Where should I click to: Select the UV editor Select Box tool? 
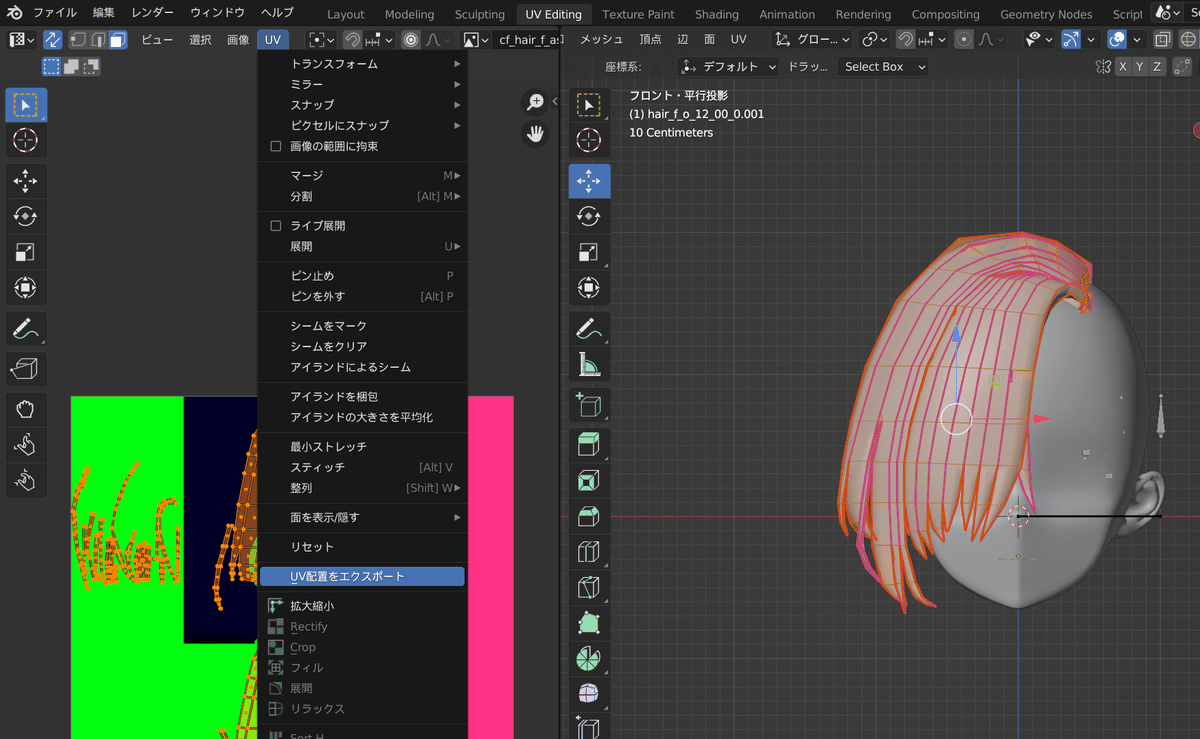point(25,105)
